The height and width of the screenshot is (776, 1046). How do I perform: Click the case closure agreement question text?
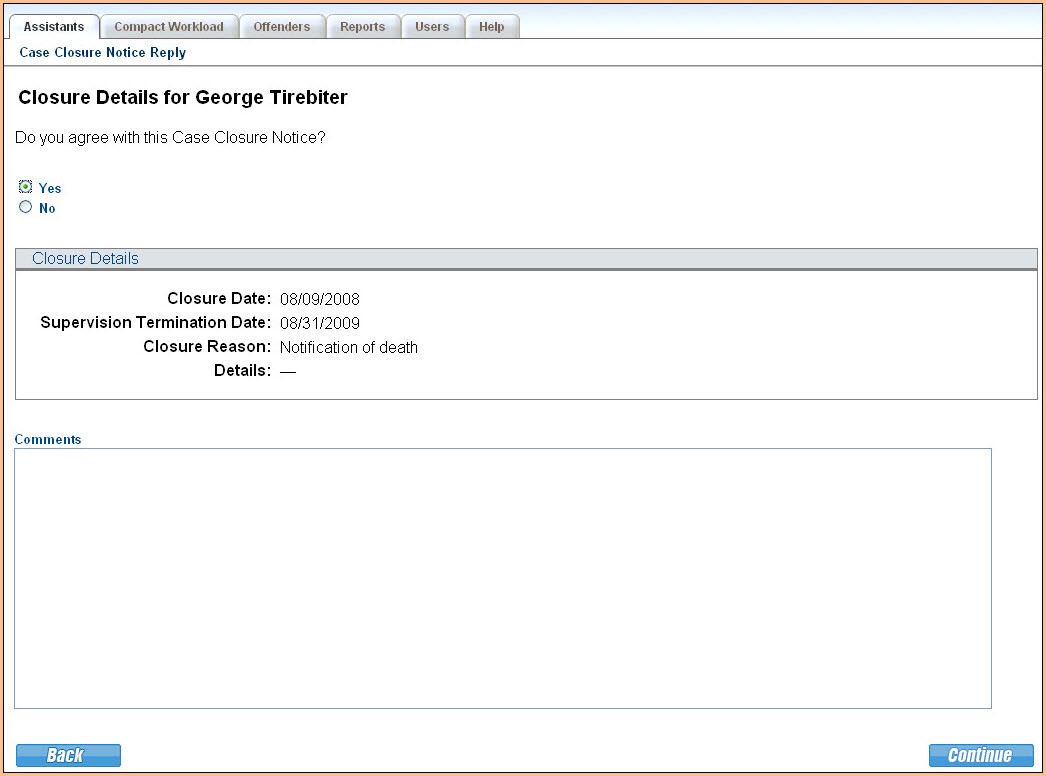tap(170, 137)
